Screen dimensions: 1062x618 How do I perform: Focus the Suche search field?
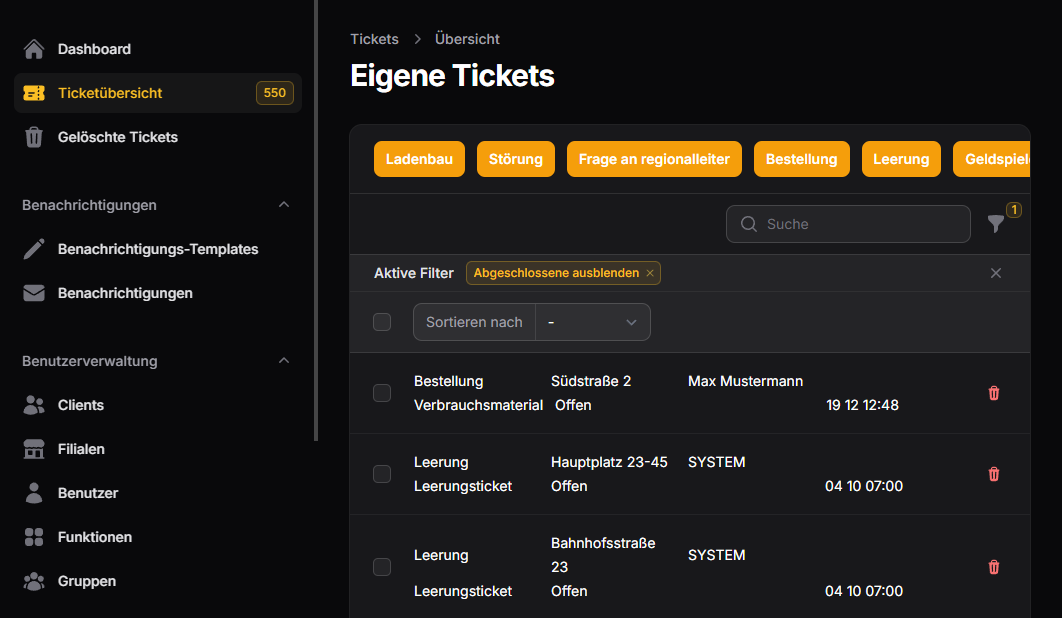(x=848, y=224)
